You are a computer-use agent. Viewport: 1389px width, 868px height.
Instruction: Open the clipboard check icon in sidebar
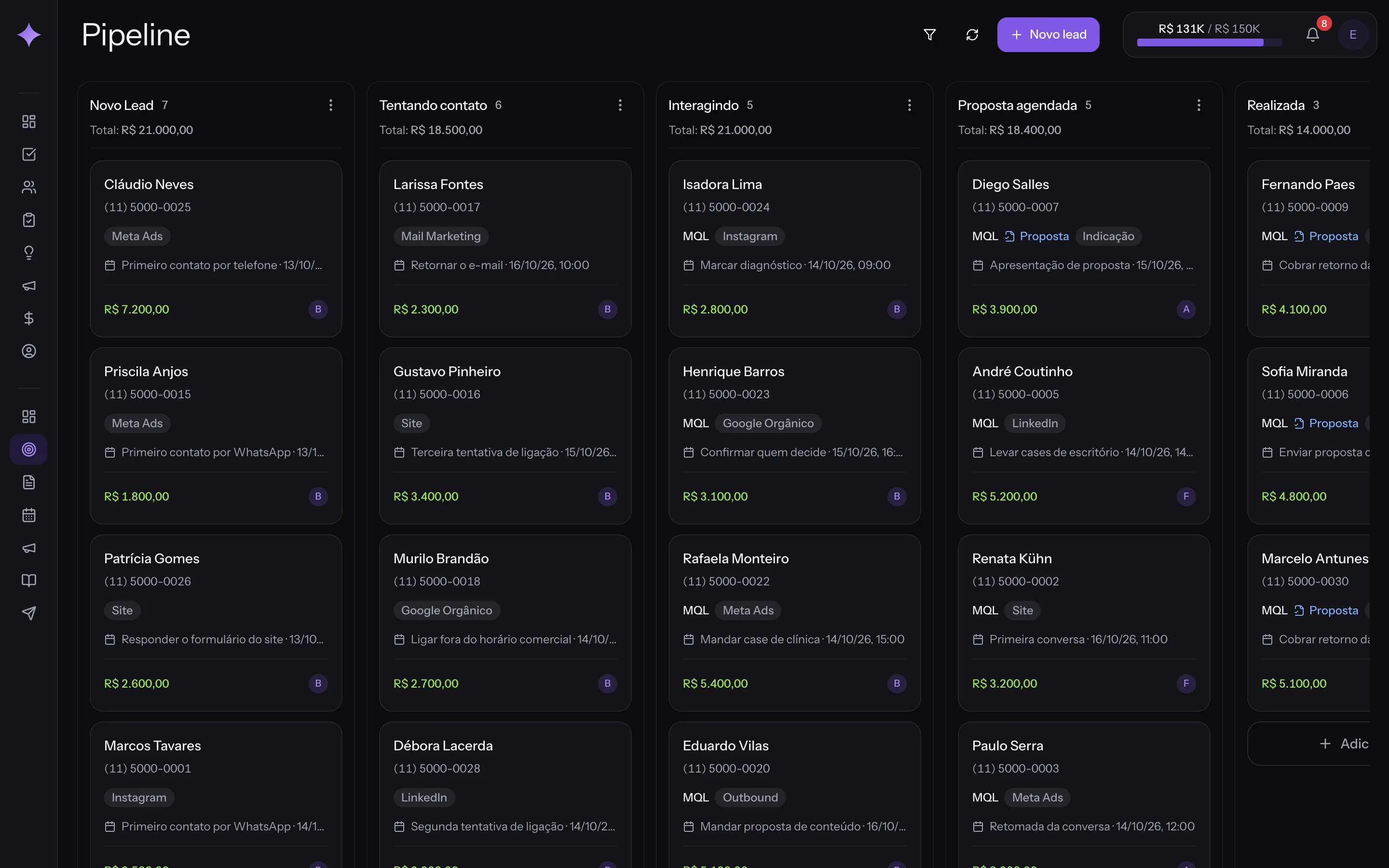pyautogui.click(x=29, y=220)
